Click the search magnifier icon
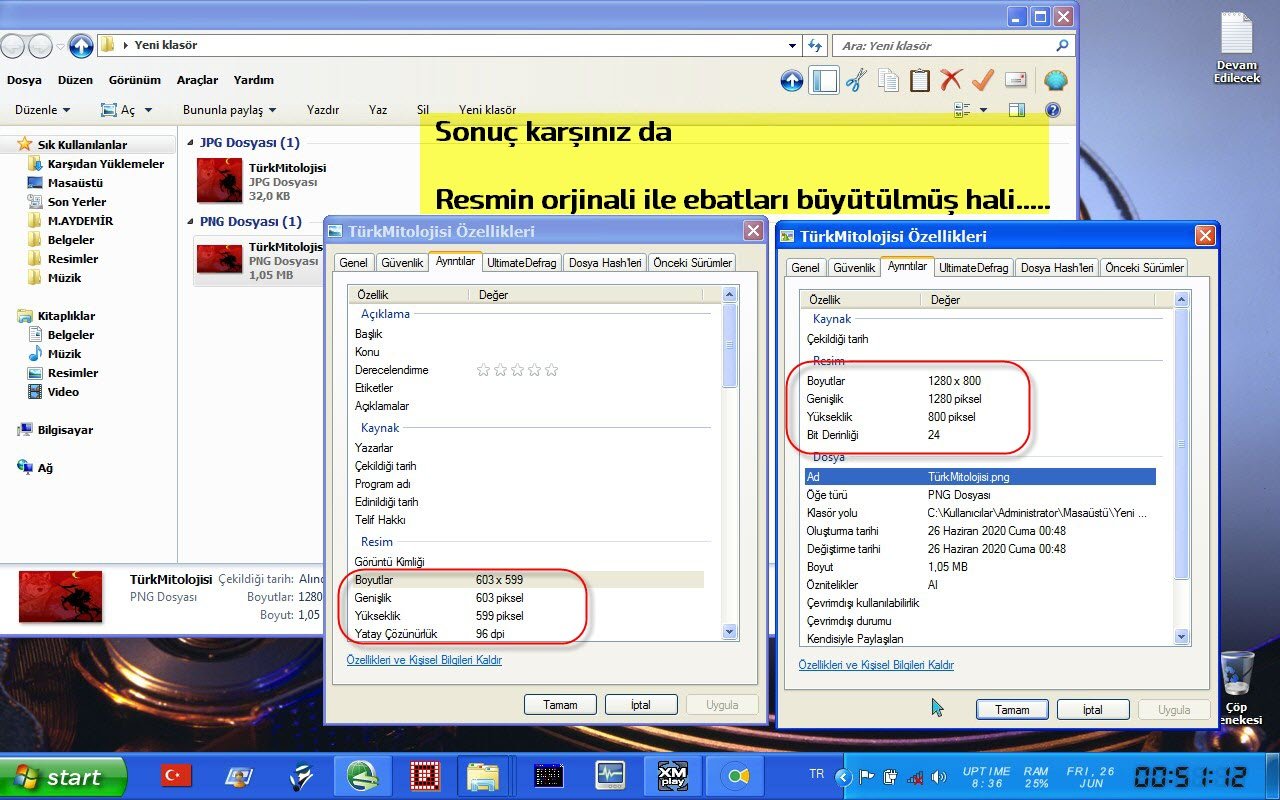 [x=1062, y=45]
